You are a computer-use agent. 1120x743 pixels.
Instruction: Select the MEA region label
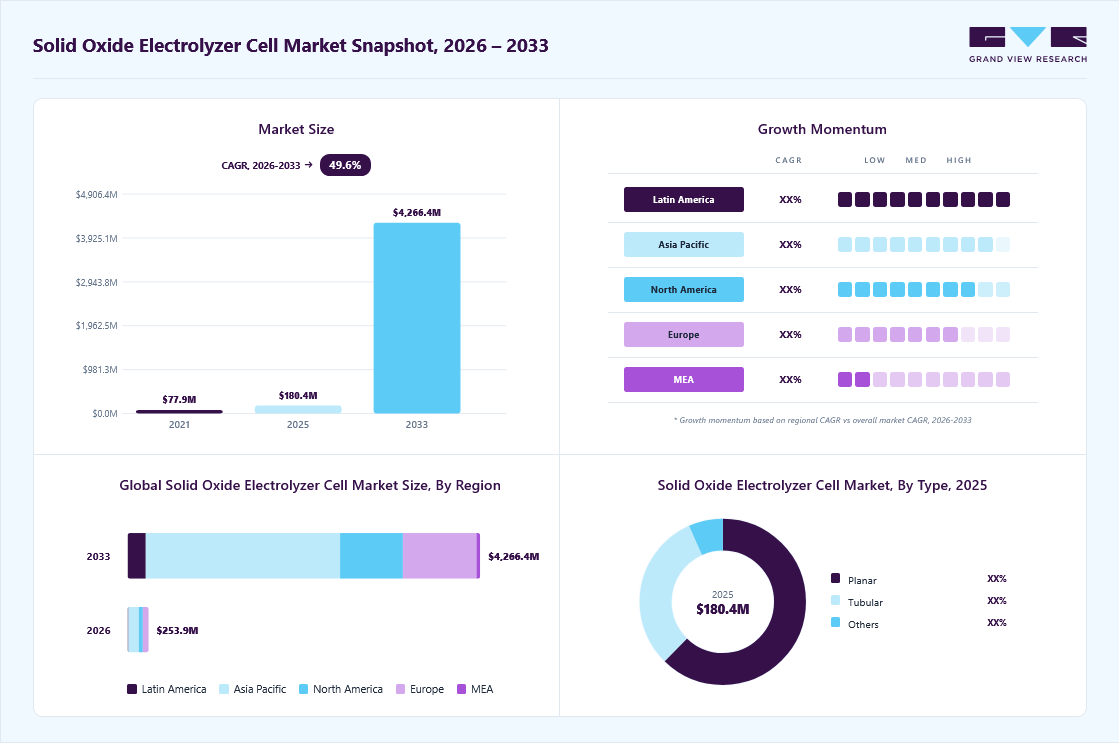684,379
